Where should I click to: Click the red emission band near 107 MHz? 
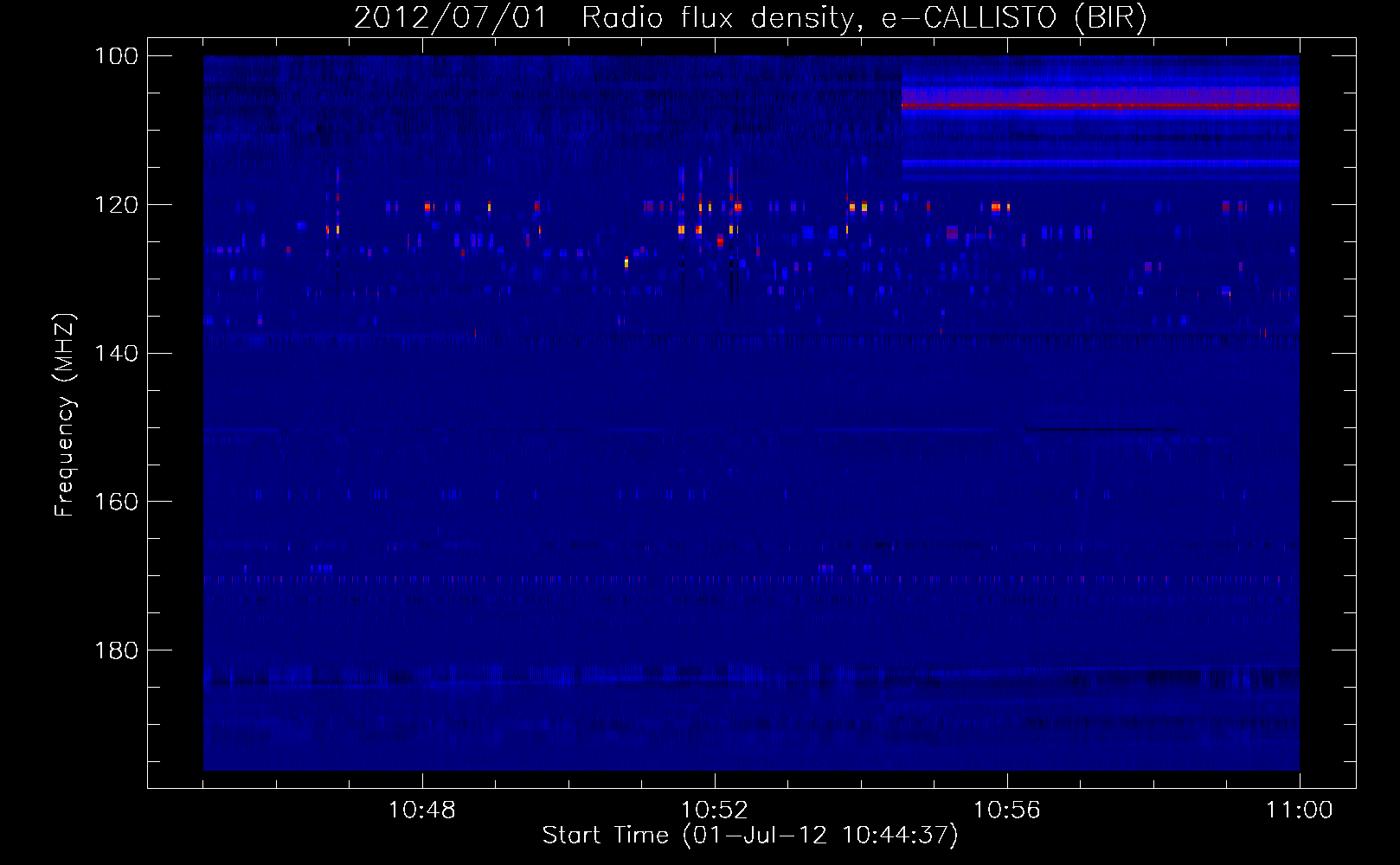click(x=1100, y=106)
